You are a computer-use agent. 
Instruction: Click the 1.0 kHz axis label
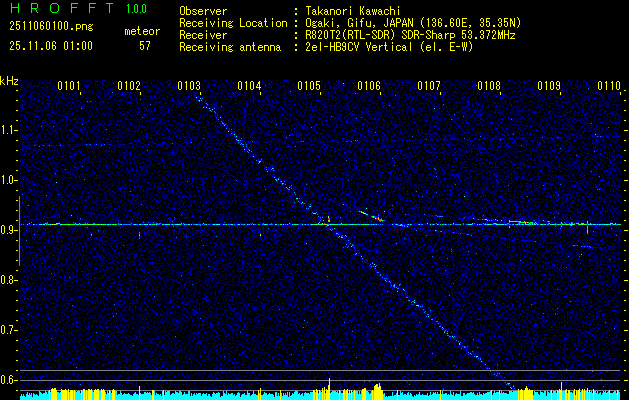8,181
